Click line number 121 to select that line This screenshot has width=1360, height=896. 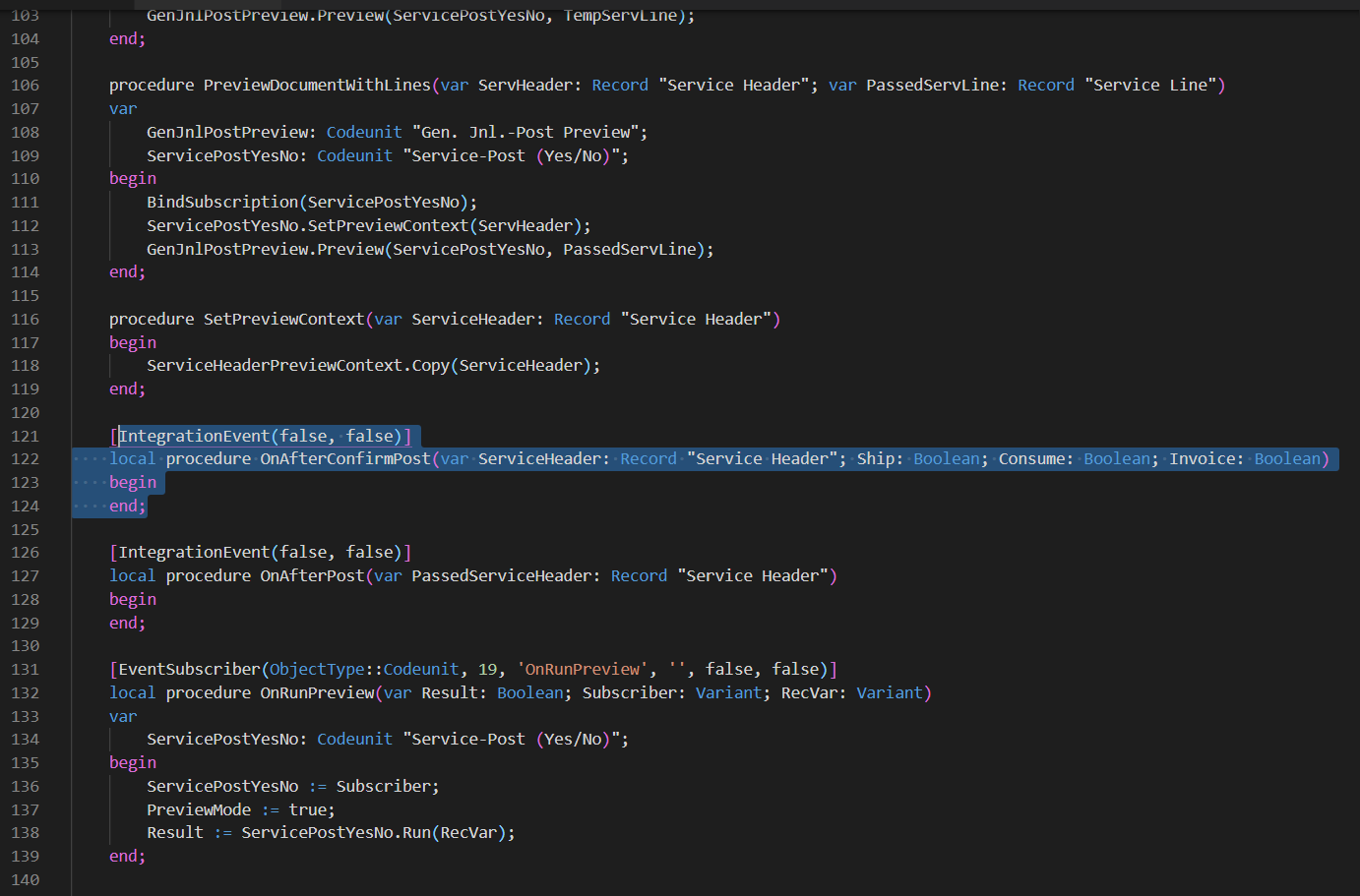(25, 435)
